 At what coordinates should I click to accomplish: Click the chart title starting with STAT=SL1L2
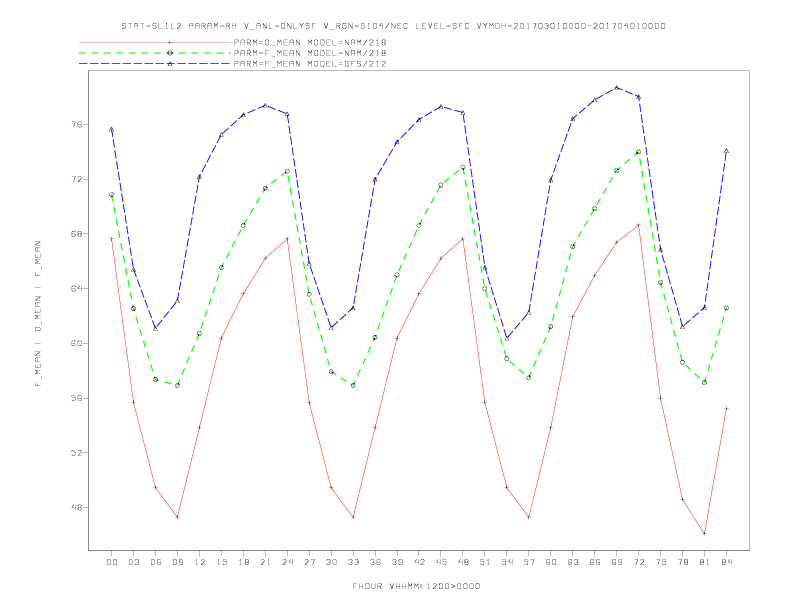coord(393,26)
